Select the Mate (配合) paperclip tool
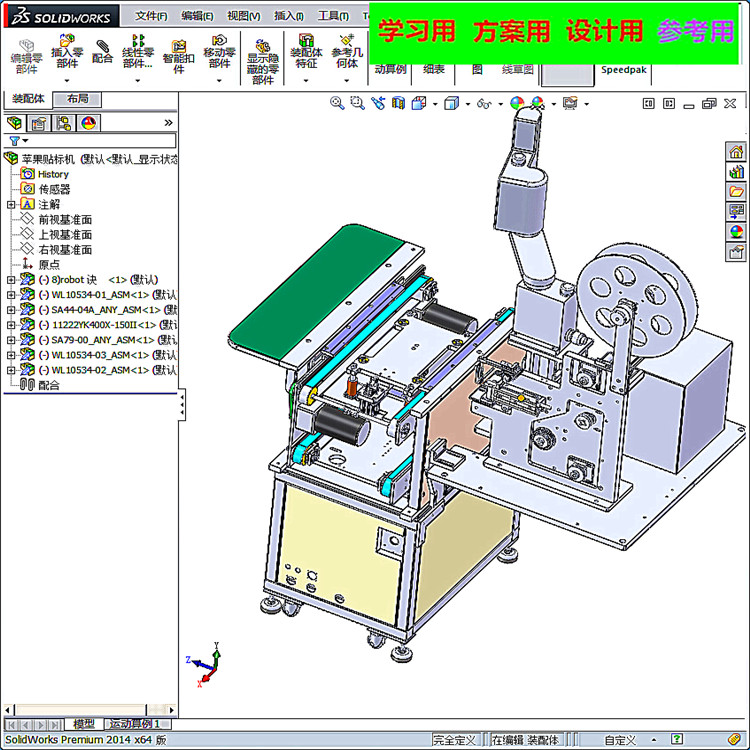The width and height of the screenshot is (750, 750). [x=102, y=52]
